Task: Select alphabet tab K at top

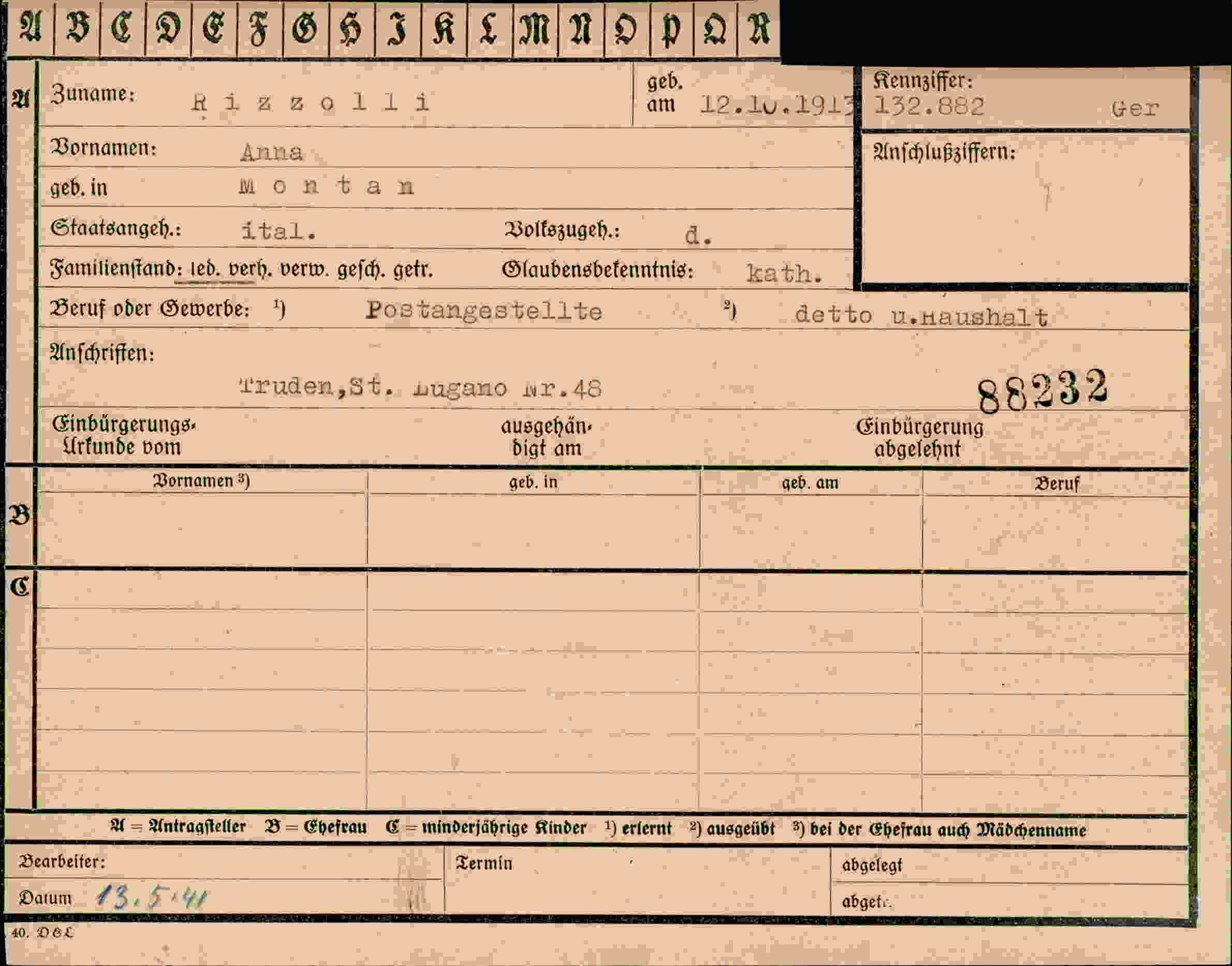Action: coord(444,28)
